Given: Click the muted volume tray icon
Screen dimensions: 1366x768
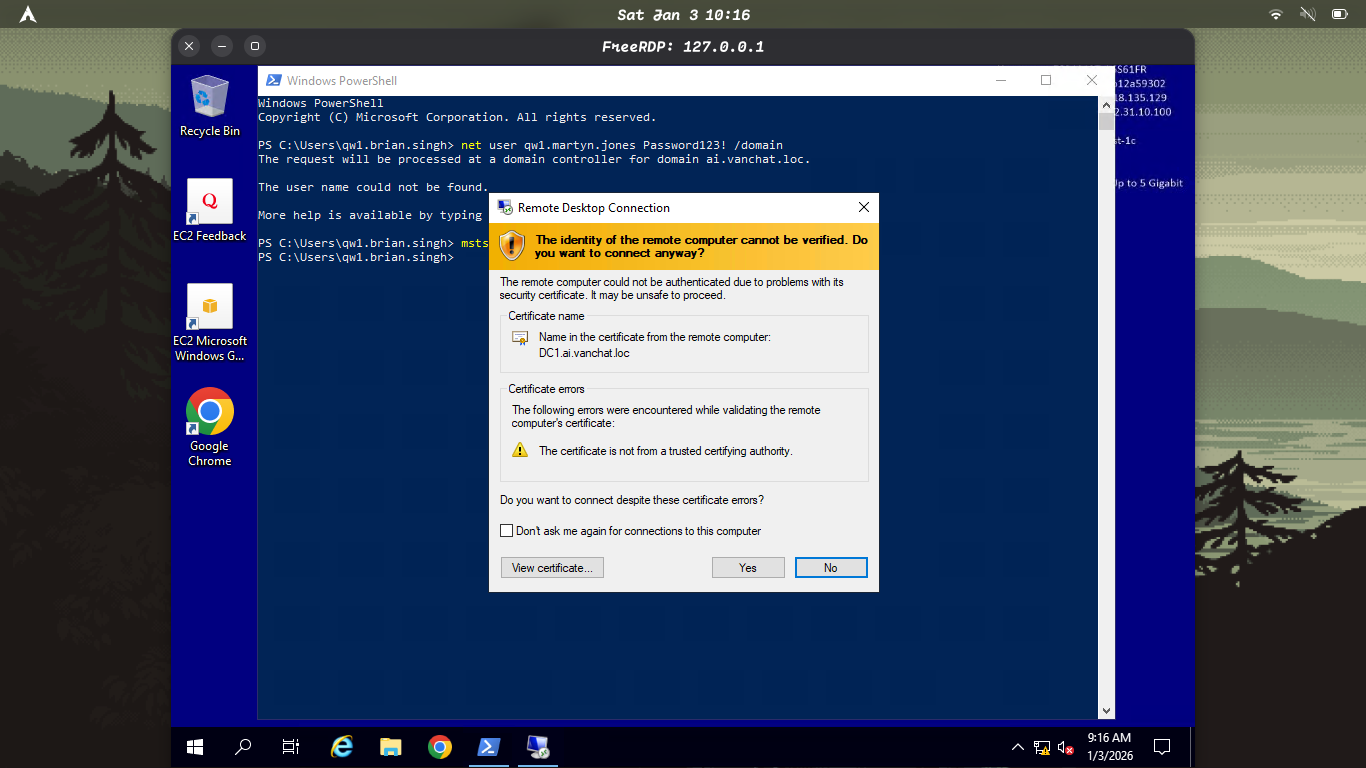Looking at the screenshot, I should coord(1064,747).
